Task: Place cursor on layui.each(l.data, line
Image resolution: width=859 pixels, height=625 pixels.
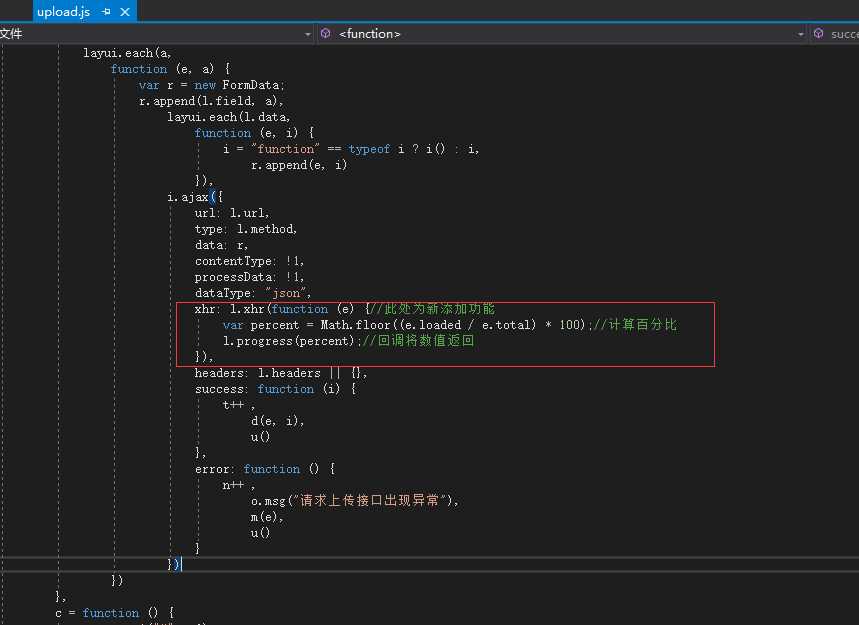Action: click(x=228, y=117)
